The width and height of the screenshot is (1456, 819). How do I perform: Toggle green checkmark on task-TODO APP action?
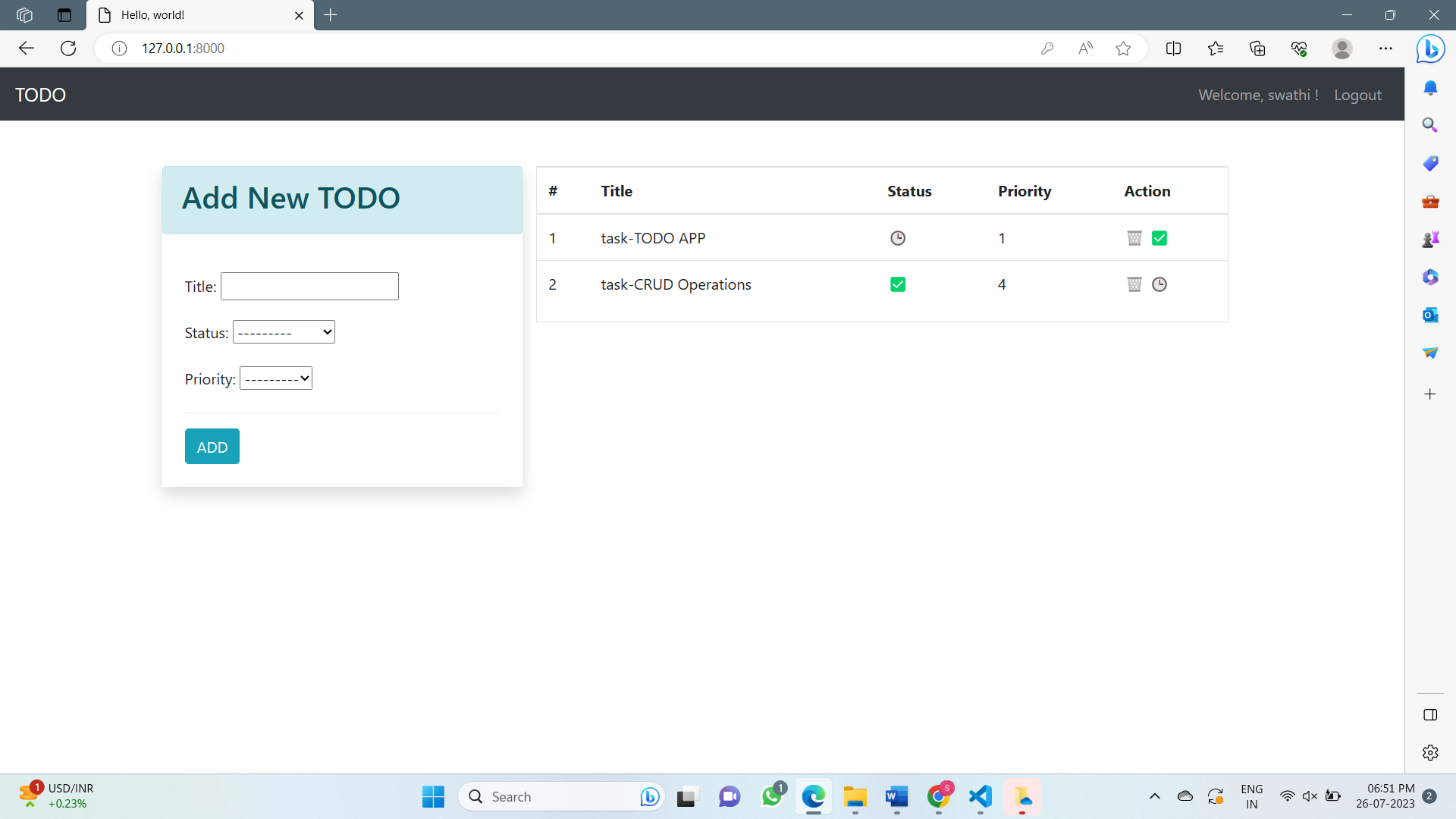(x=1159, y=237)
